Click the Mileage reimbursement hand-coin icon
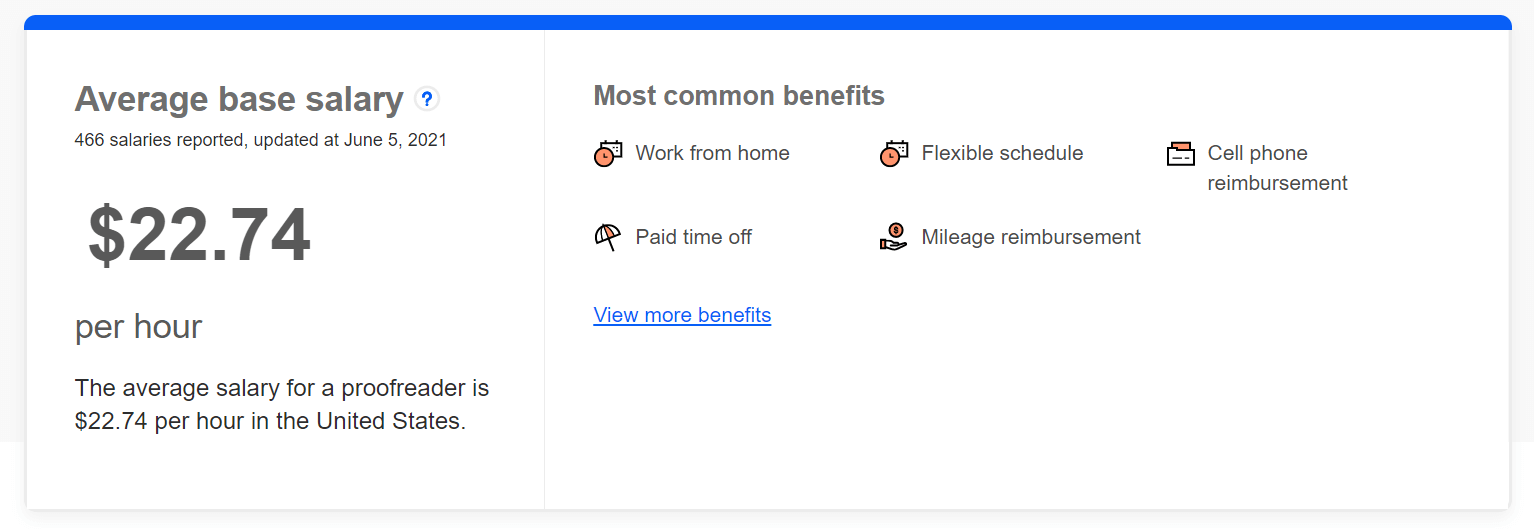 tap(893, 237)
